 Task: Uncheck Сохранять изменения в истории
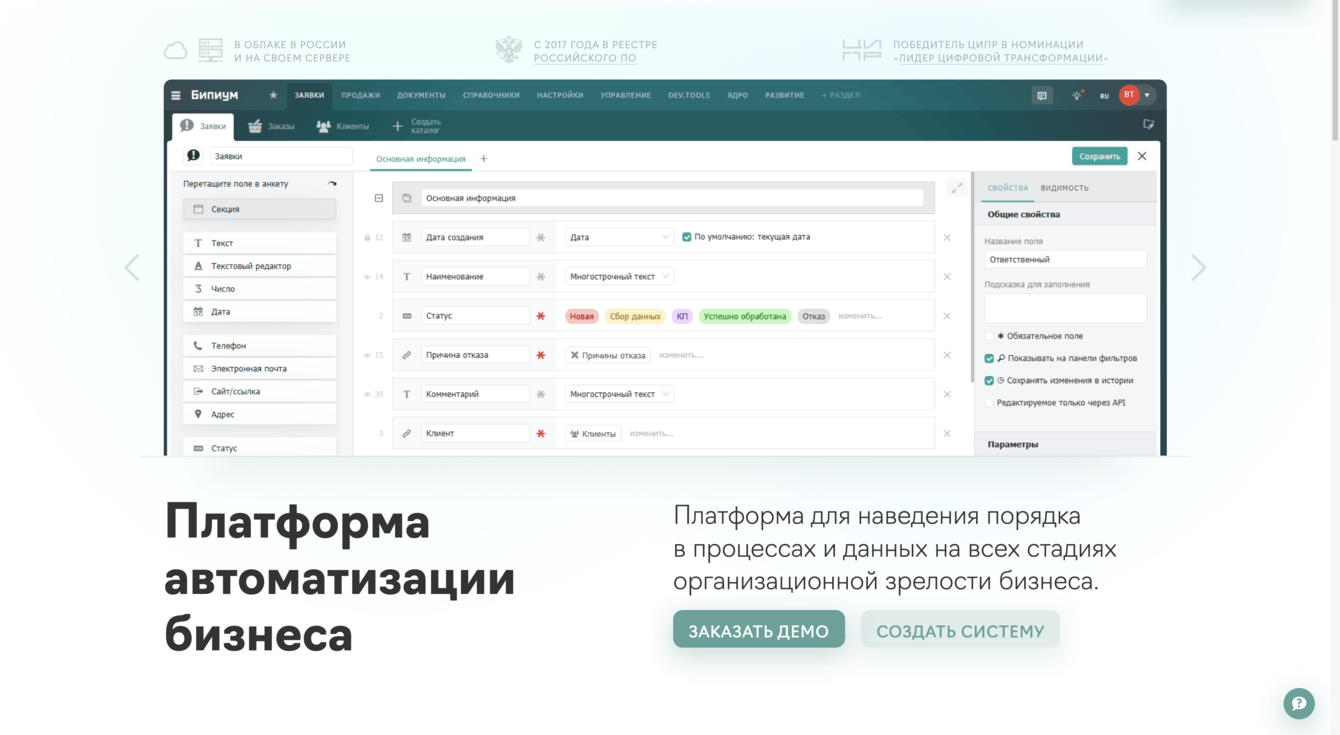989,380
